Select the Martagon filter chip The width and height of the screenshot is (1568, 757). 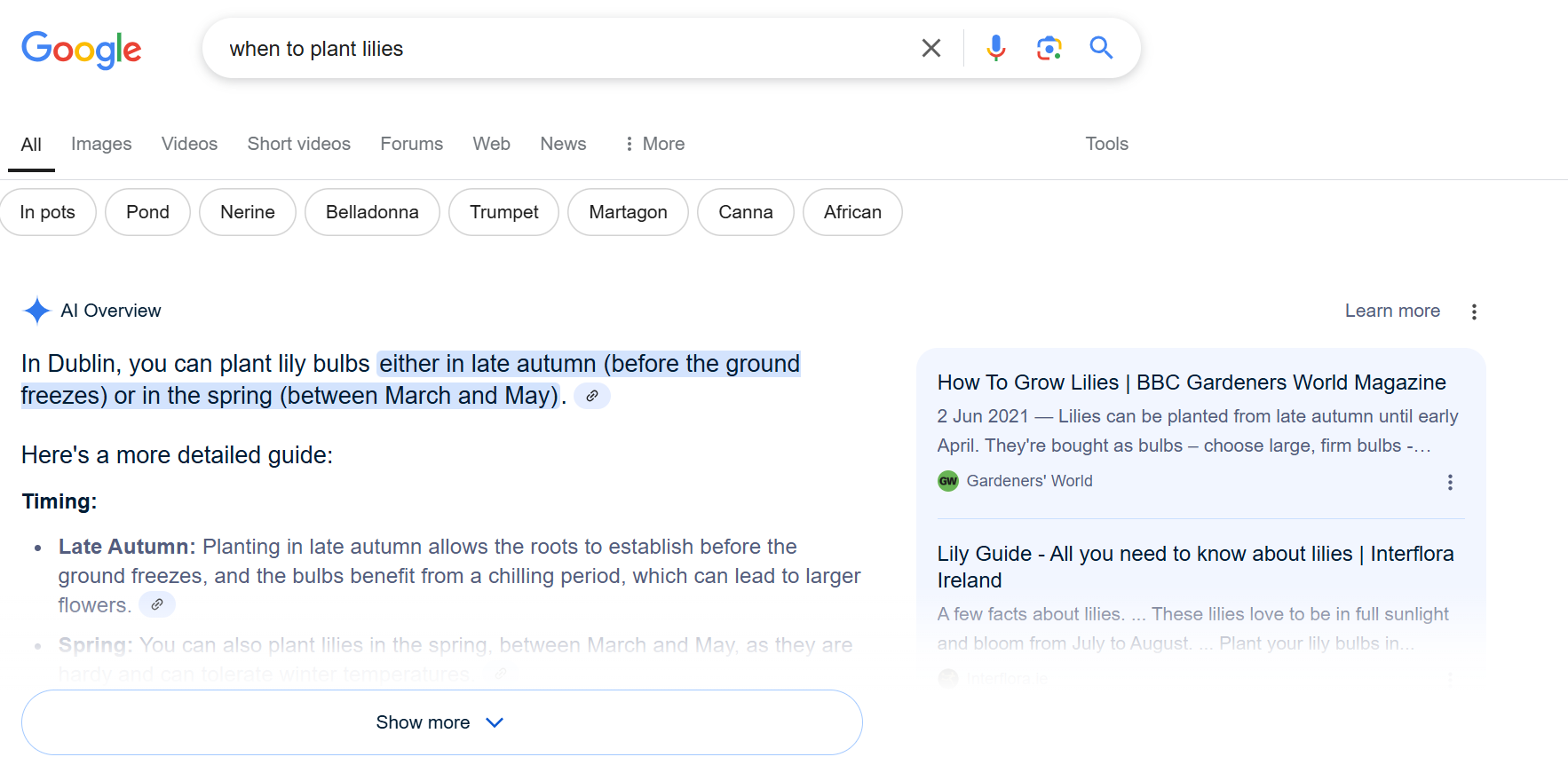[628, 212]
